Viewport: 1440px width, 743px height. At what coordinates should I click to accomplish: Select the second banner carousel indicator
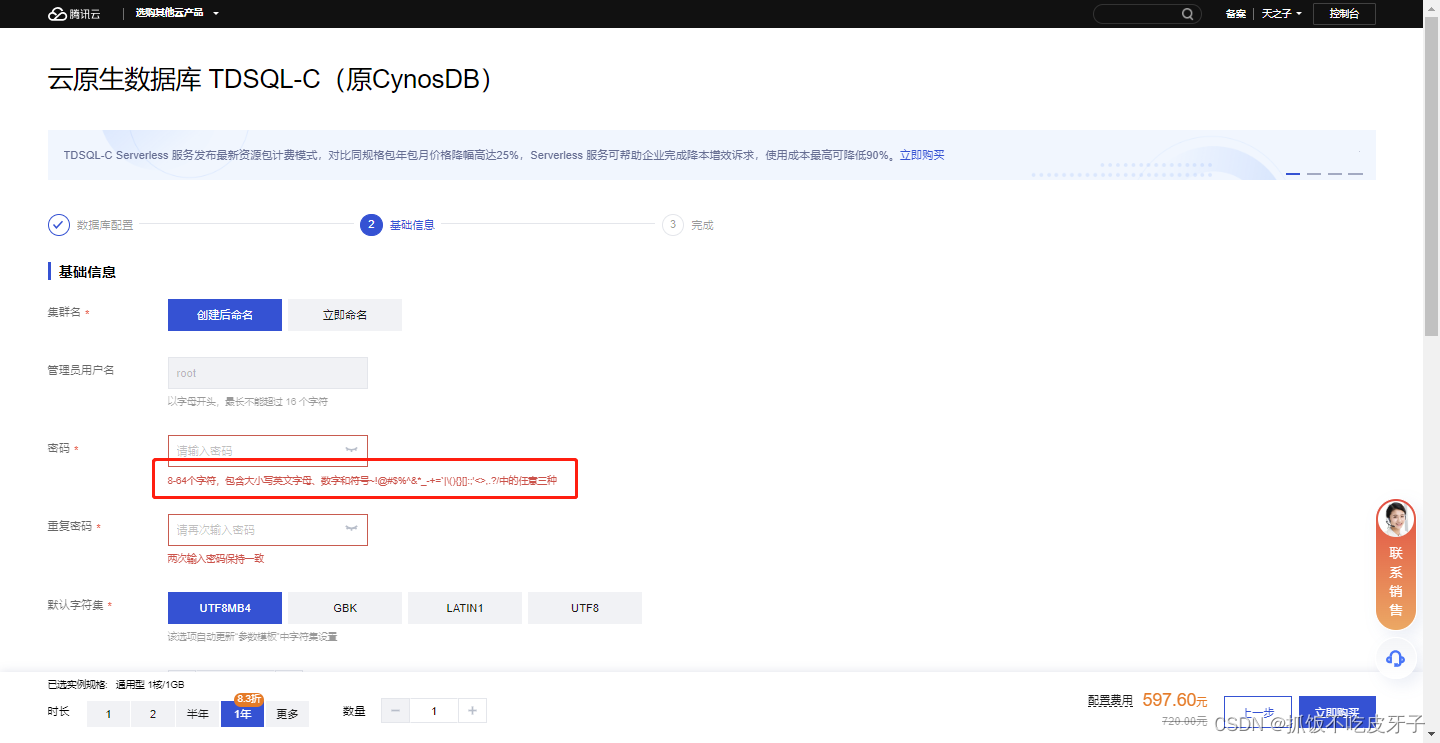(1314, 174)
